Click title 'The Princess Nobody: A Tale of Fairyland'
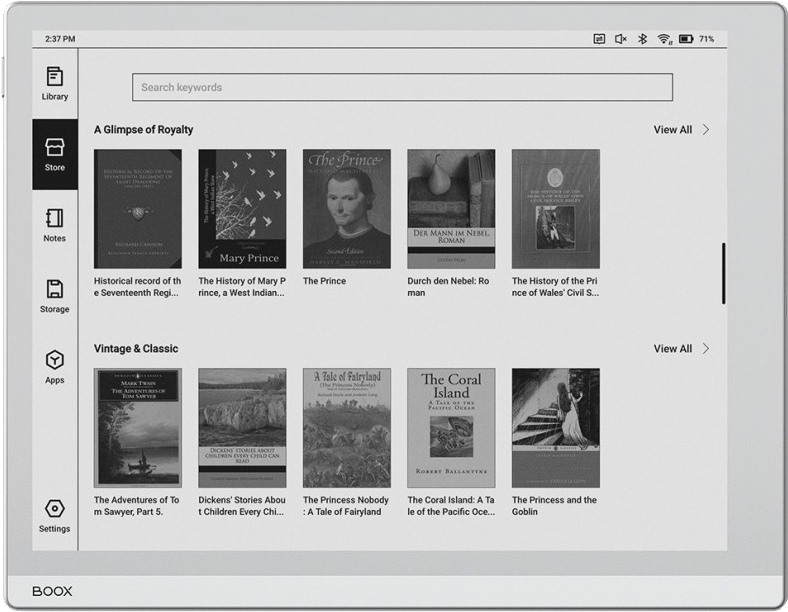Screen dimensions: 788x612 coord(346,506)
